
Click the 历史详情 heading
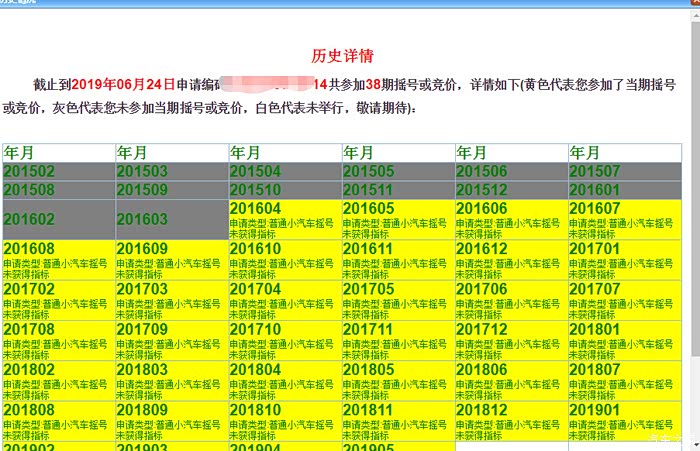pyautogui.click(x=342, y=56)
